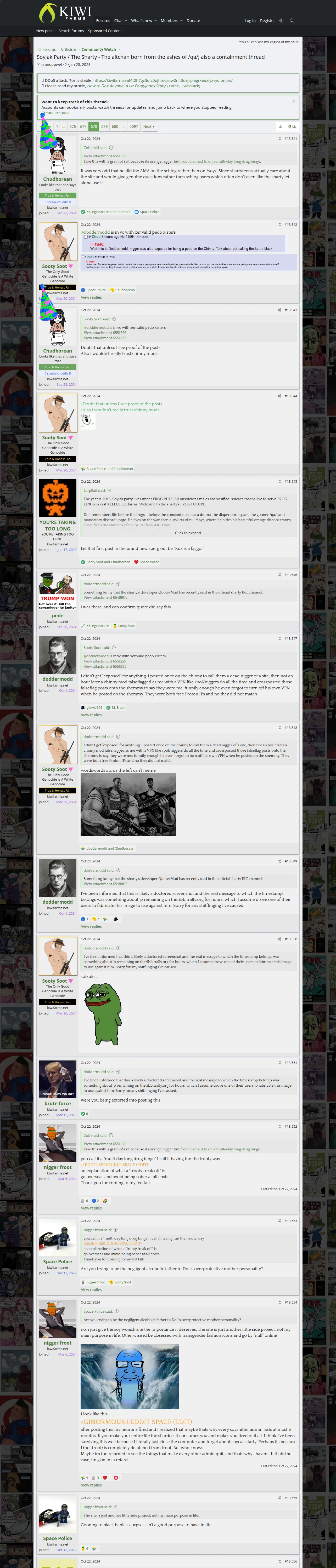Open the doddermodd username on post #13,547

[x=58, y=679]
